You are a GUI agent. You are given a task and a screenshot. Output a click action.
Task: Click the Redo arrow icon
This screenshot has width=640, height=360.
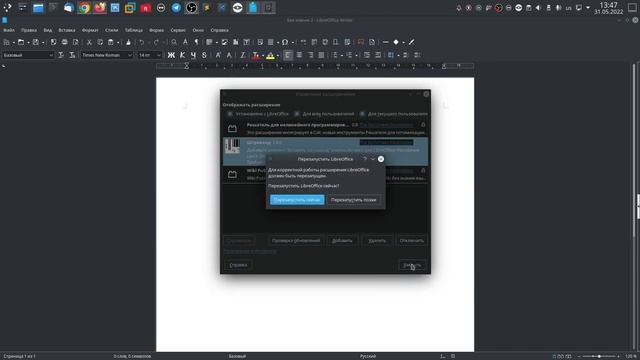[156, 42]
